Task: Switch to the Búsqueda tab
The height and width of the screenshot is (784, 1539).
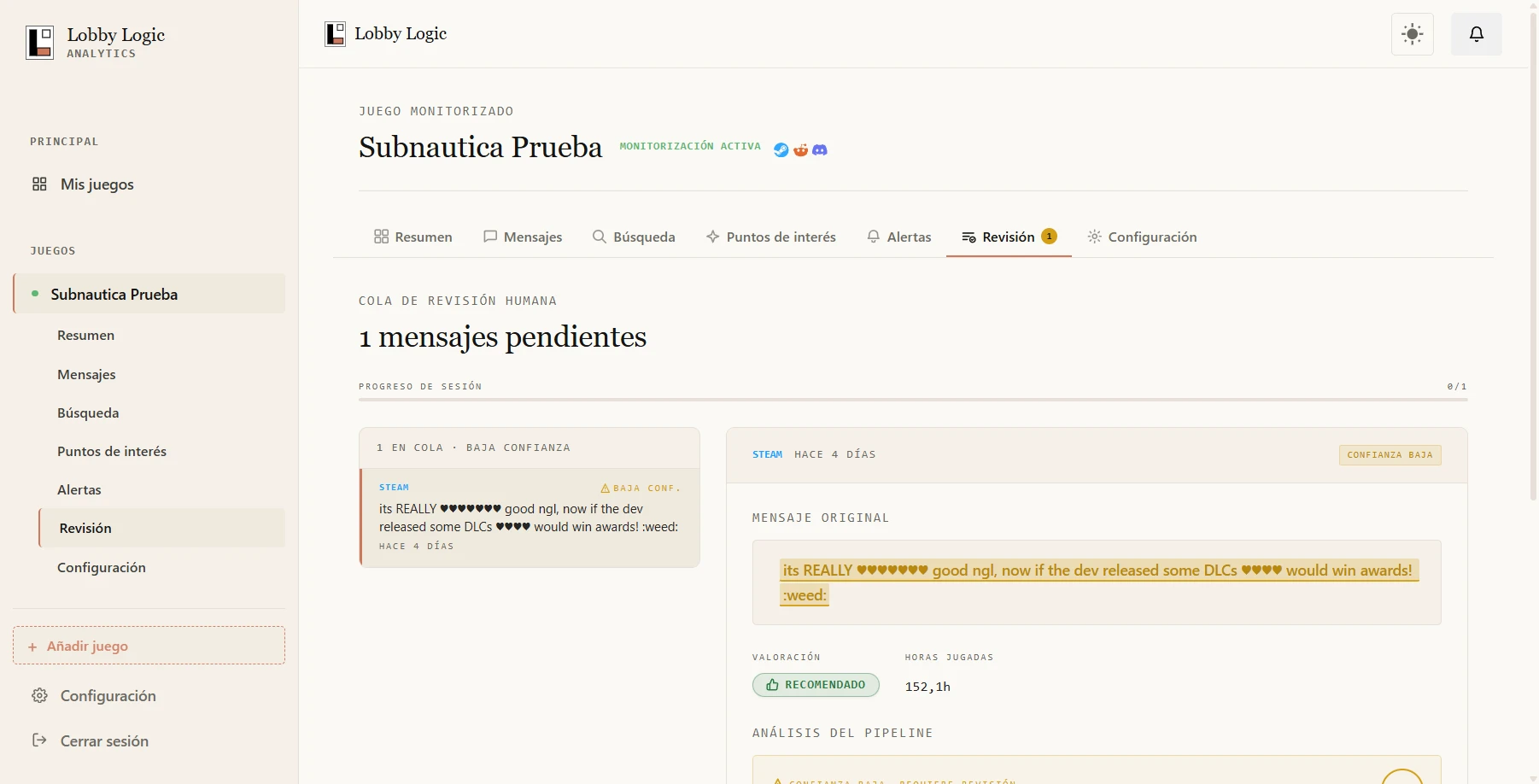Action: (x=634, y=237)
